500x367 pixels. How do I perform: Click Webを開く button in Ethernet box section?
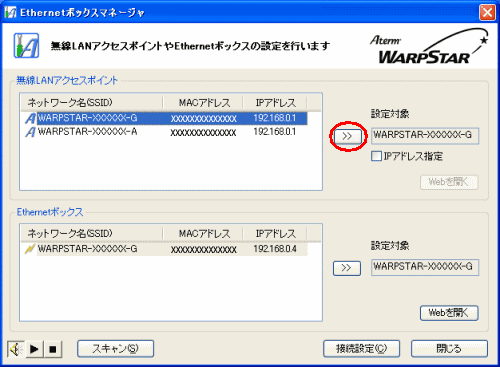coord(449,313)
